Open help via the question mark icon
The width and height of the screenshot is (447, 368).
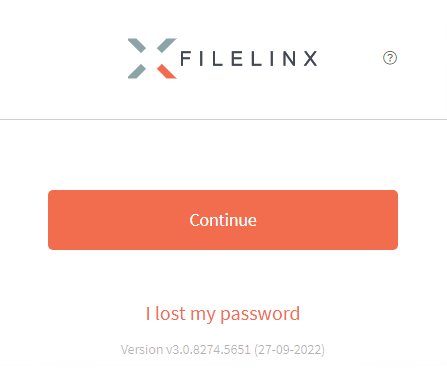(x=390, y=58)
